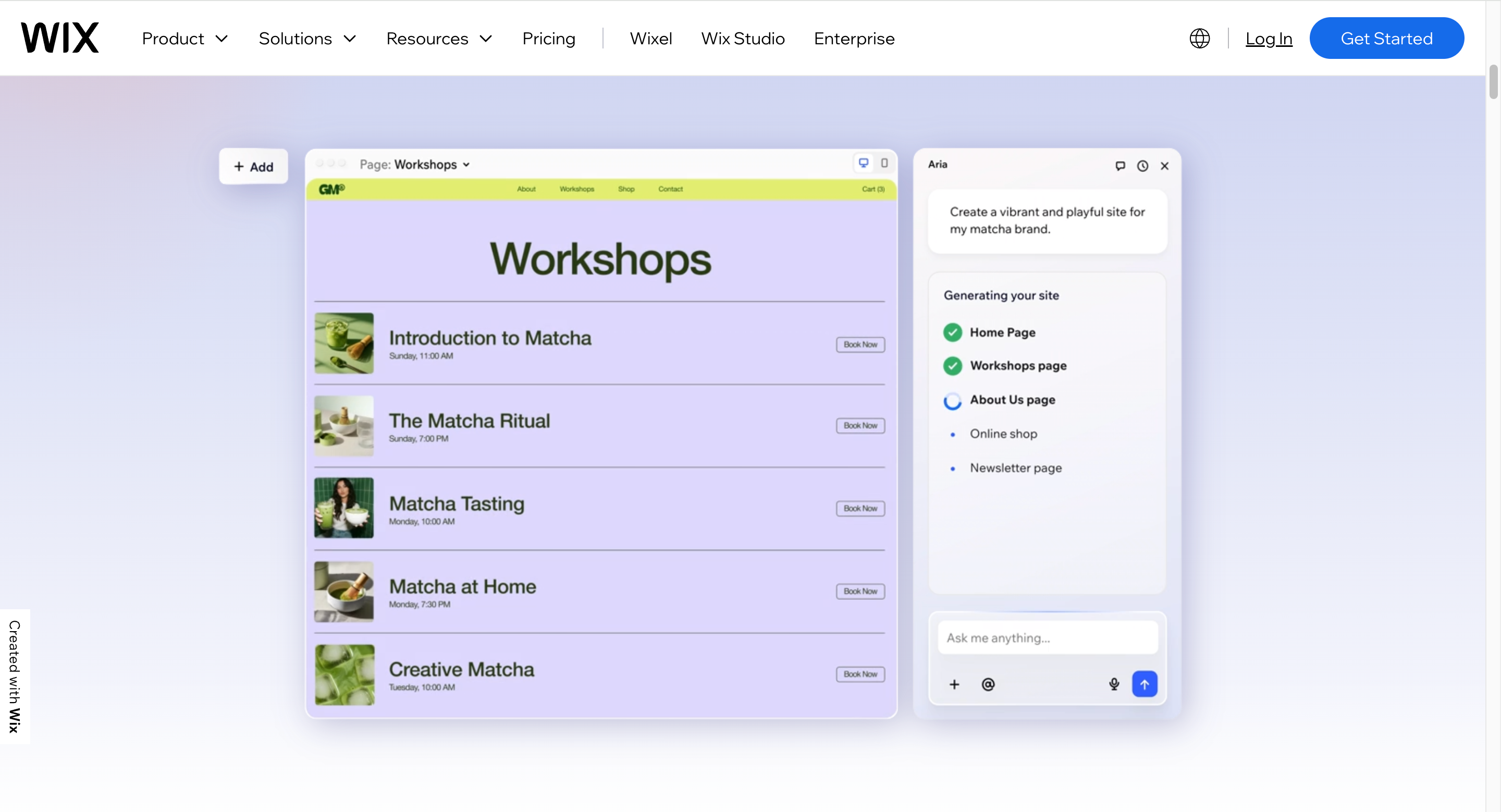
Task: Open Wixel link in navigation
Action: coord(651,39)
